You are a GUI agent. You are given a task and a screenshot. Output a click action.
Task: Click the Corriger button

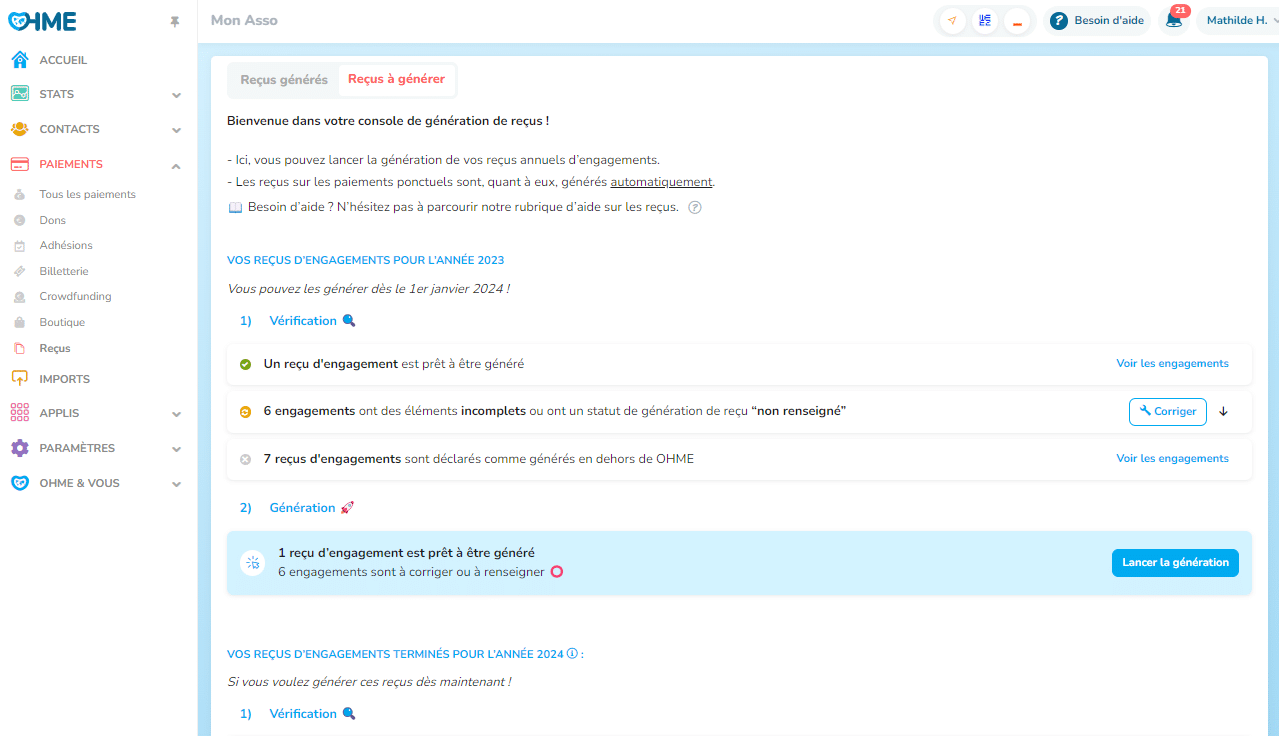click(x=1167, y=412)
